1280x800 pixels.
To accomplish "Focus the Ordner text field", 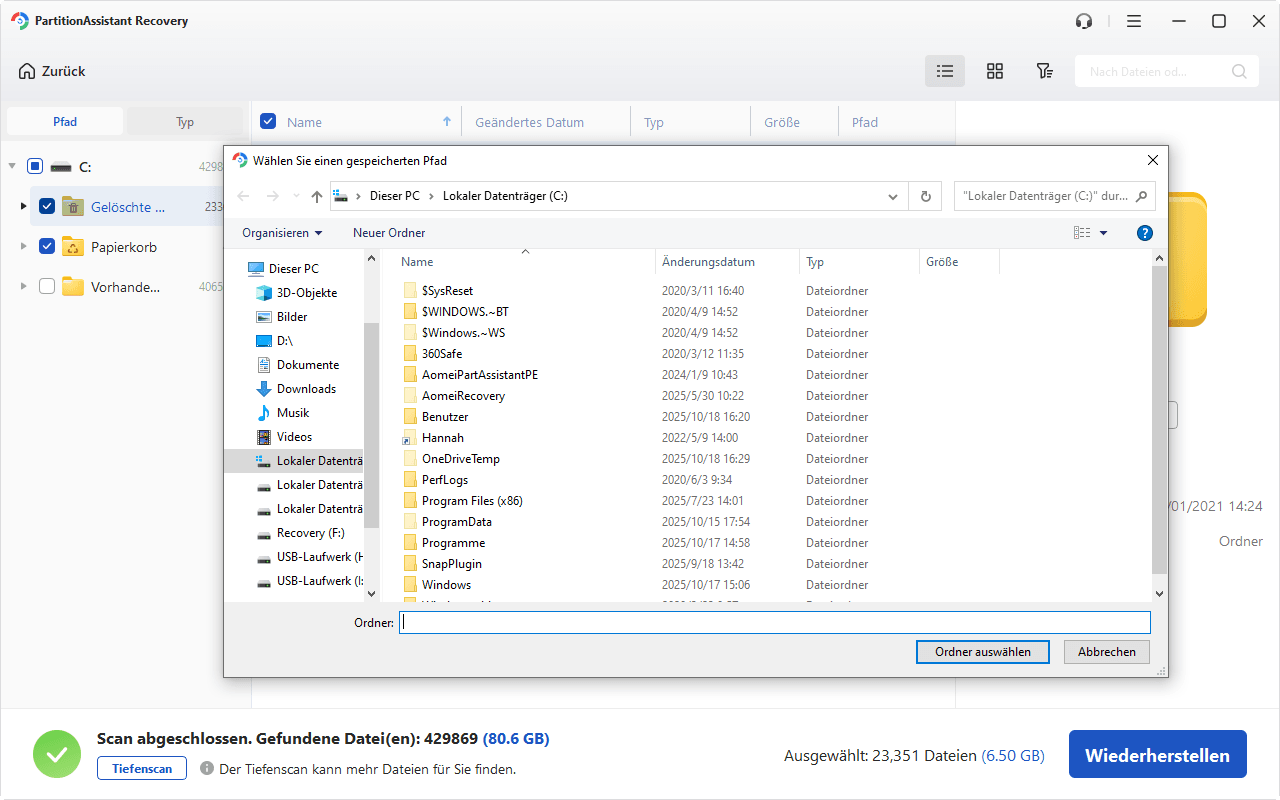I will point(775,623).
